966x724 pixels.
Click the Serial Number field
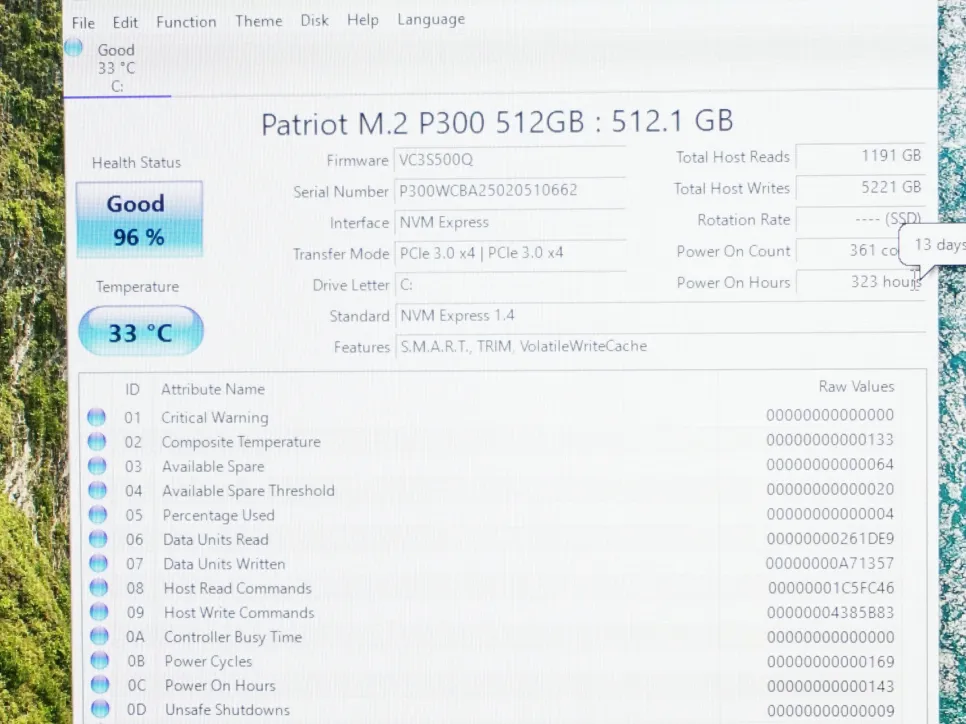(x=510, y=191)
